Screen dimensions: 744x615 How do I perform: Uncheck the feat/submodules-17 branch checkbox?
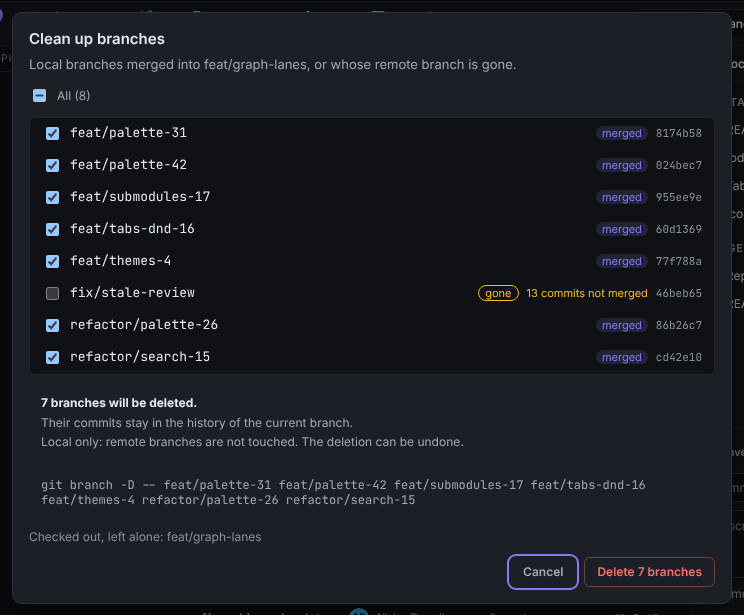pyautogui.click(x=53, y=197)
